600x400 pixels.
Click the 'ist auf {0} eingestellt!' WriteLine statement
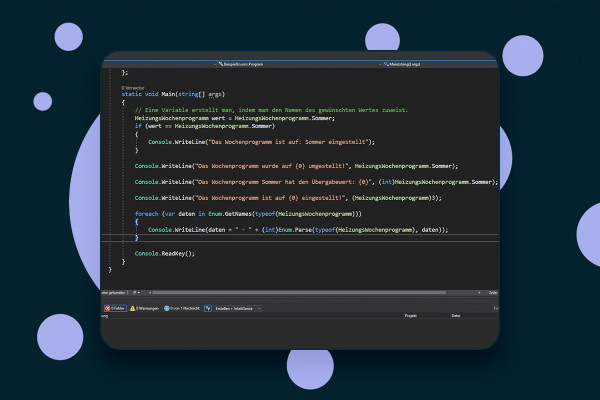click(288, 198)
